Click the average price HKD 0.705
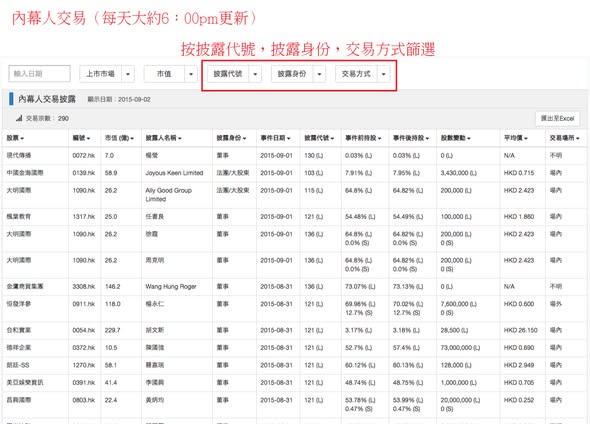 pos(519,382)
